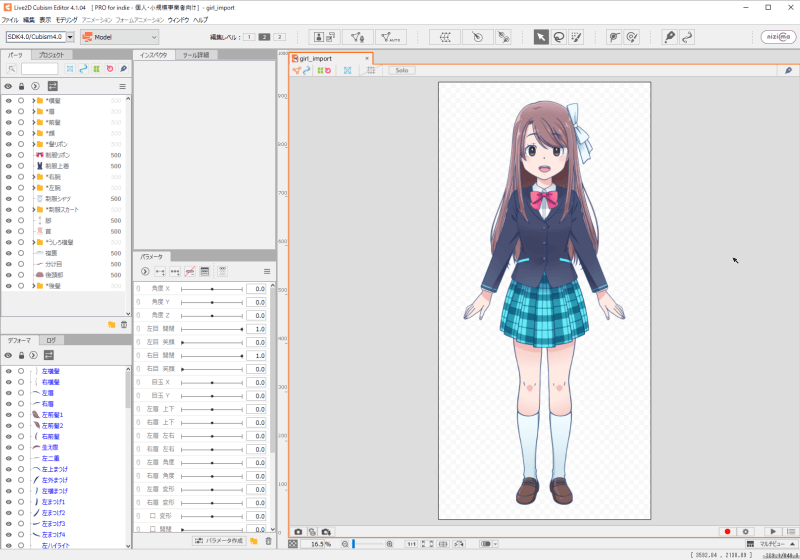Screen dimensions: 800x560
Task: Pick the brush selection tool
Action: (x=577, y=37)
